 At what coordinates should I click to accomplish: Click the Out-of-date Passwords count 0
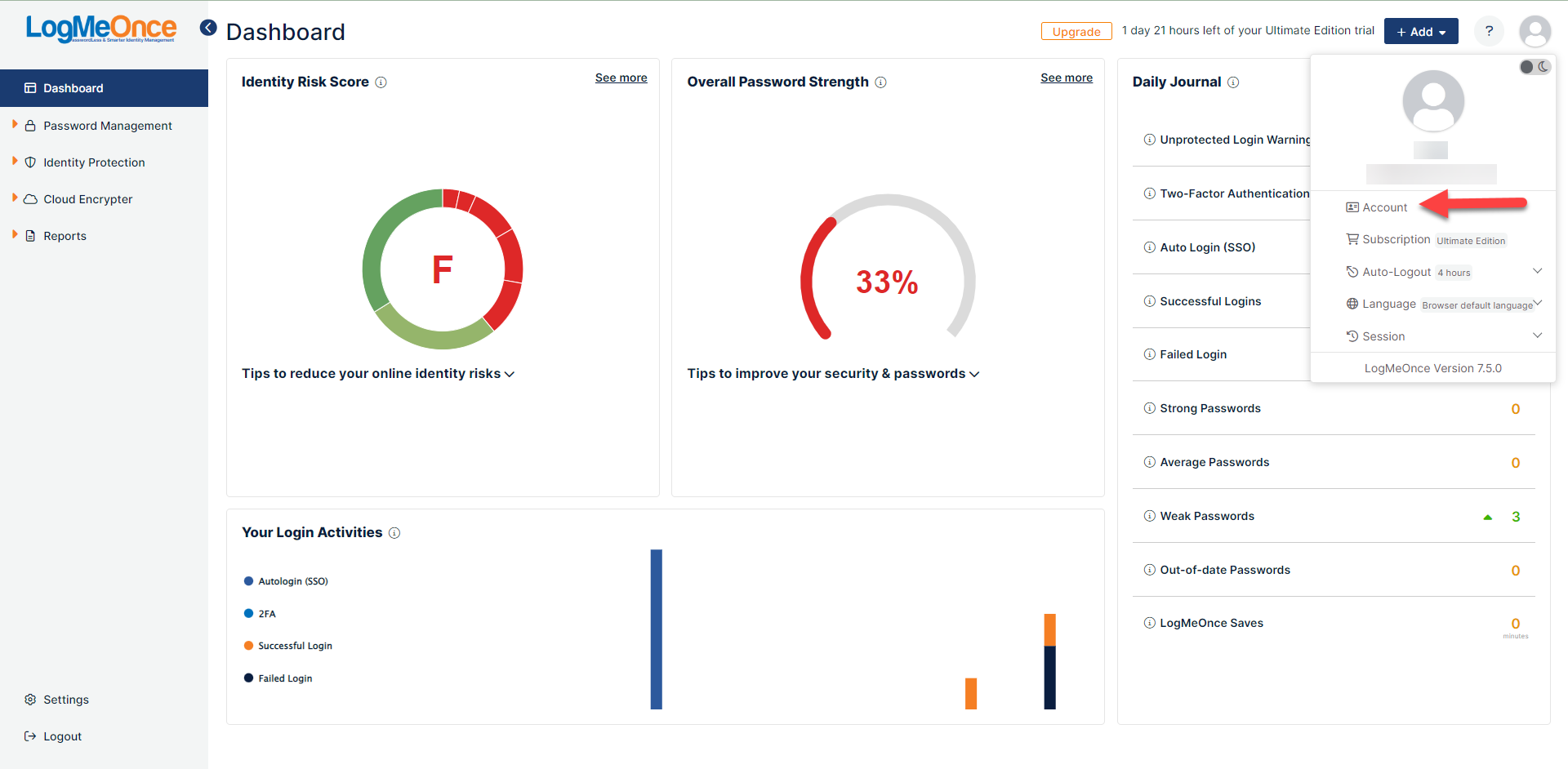tap(1516, 571)
